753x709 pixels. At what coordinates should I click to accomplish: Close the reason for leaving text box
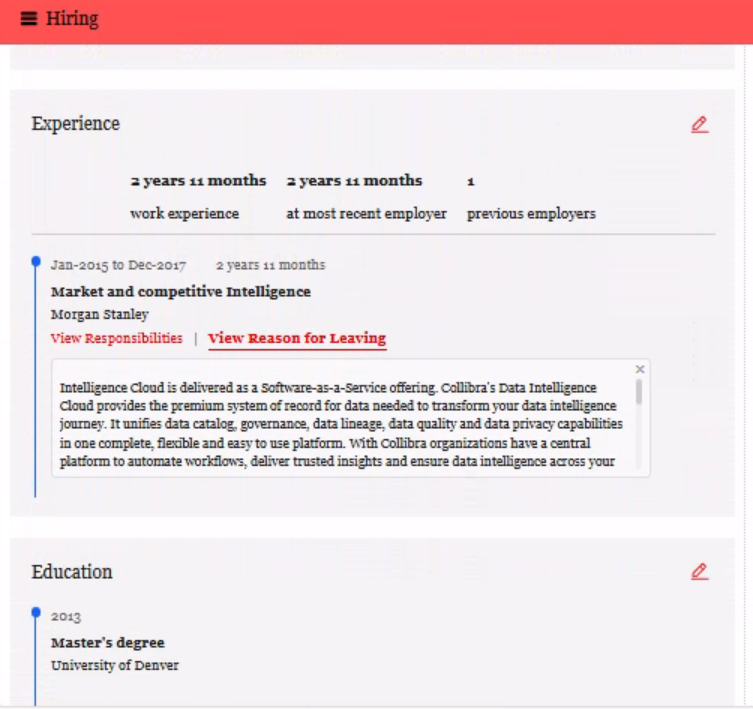(640, 369)
